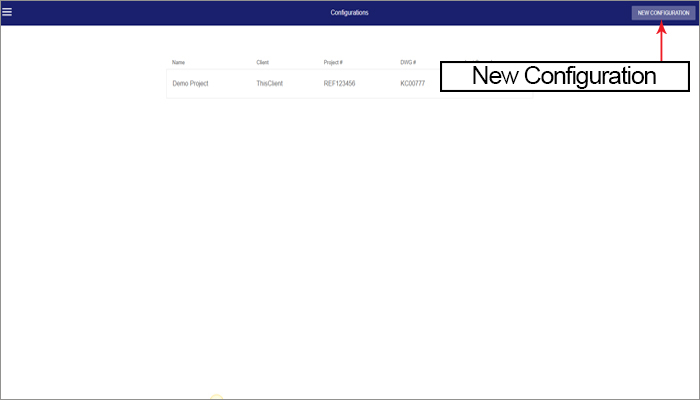This screenshot has height=400, width=700.
Task: Select the ThisClient cell
Action: [x=269, y=83]
